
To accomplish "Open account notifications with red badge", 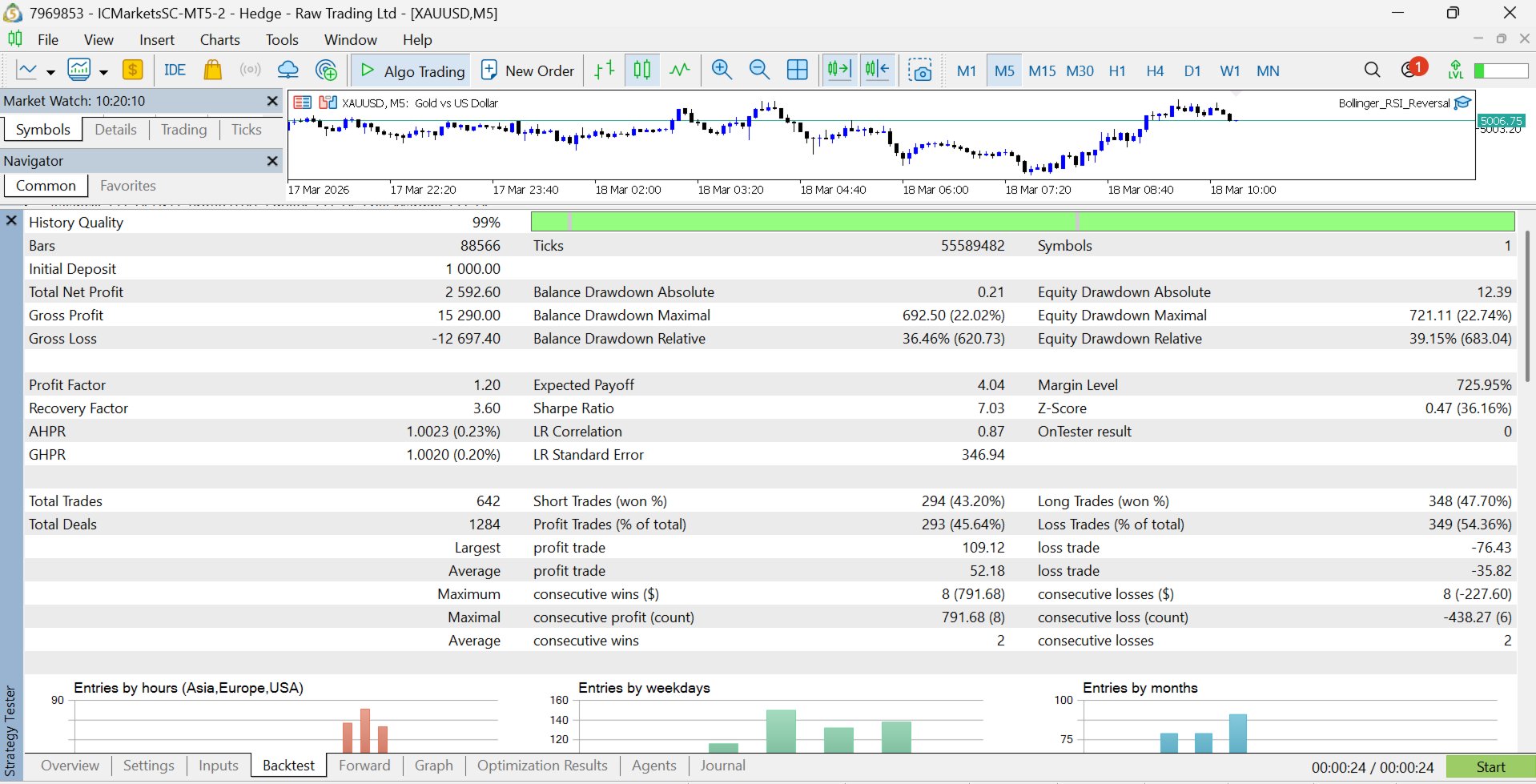I will 1411,70.
